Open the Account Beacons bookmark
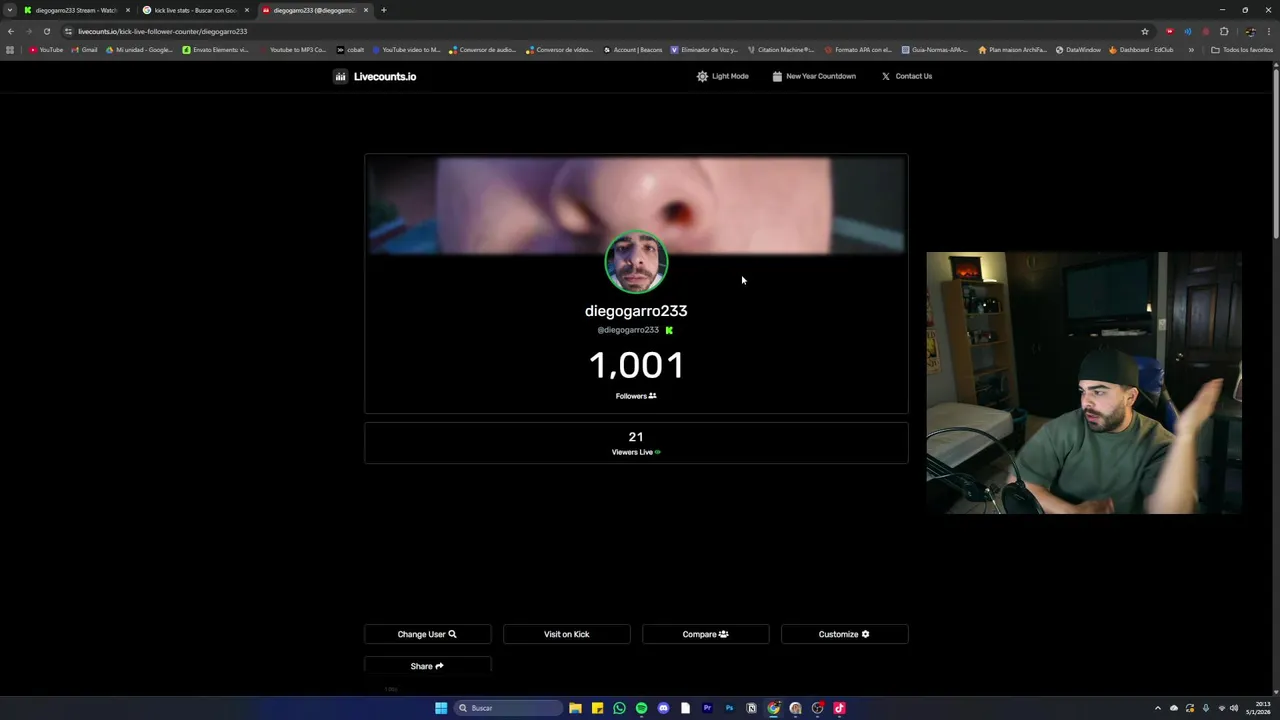Viewport: 1280px width, 720px height. coord(633,50)
